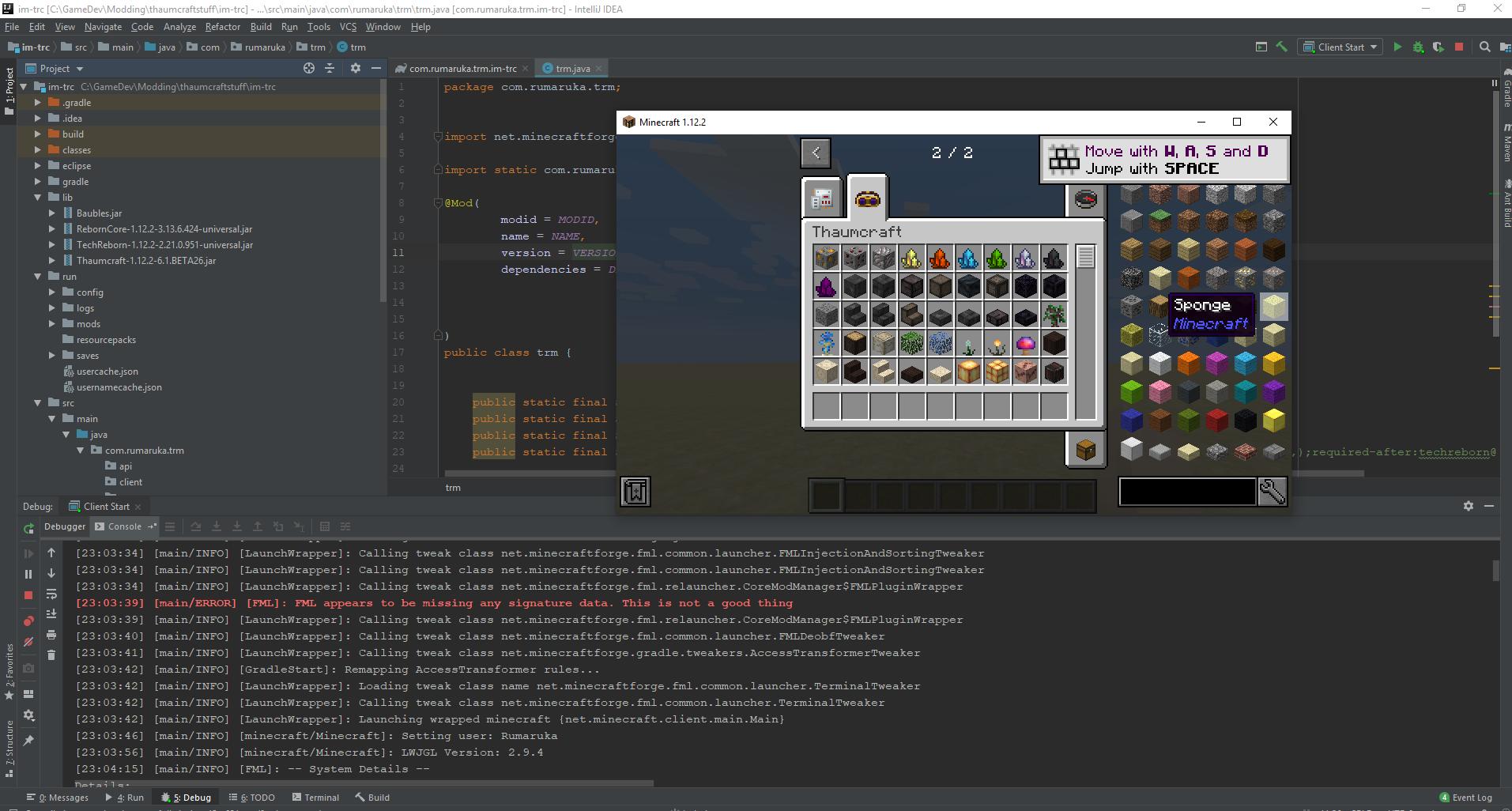Pin the Debug tab
This screenshot has height=811, width=1512.
28,741
